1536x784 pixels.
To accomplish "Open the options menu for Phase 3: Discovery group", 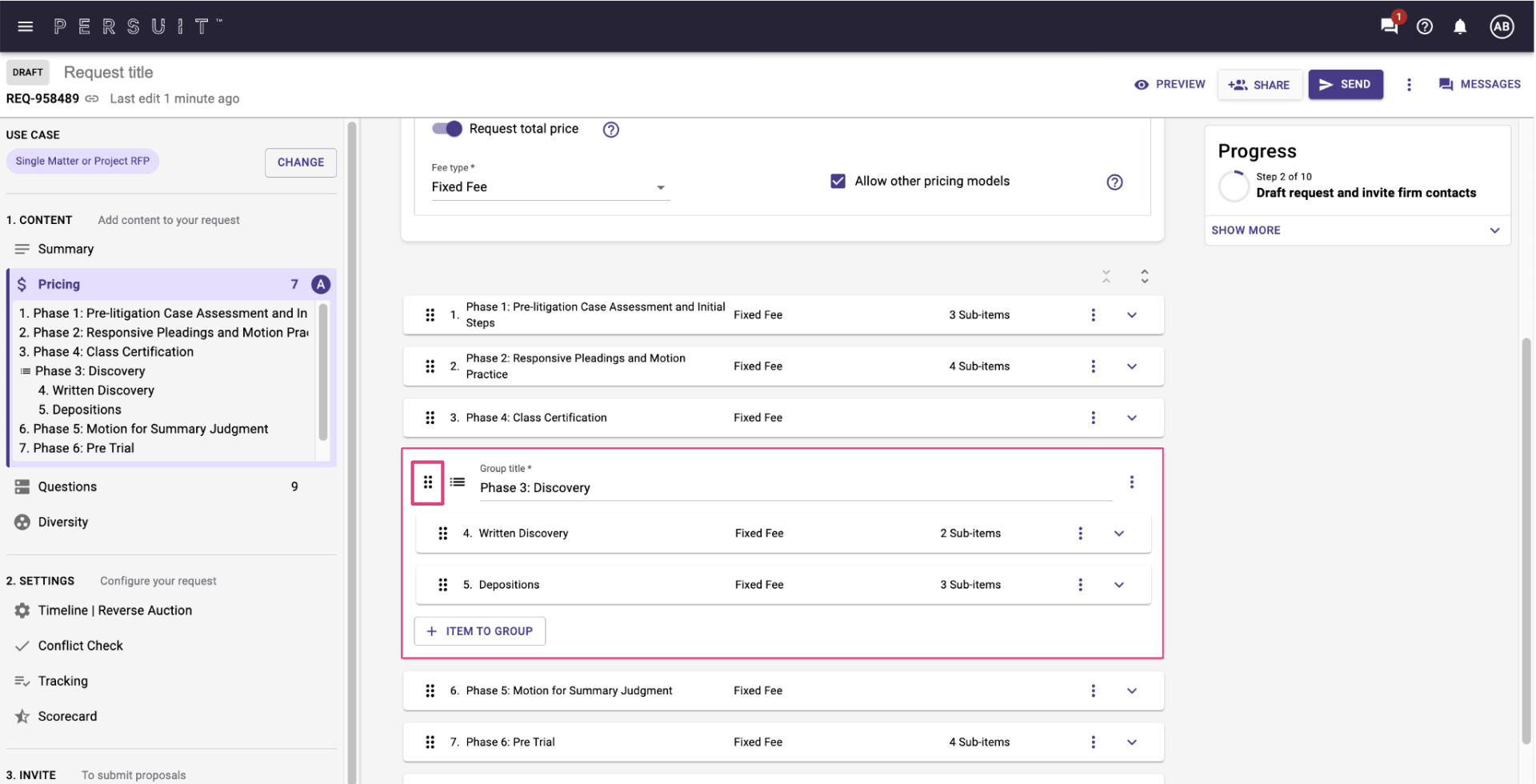I will (x=1132, y=482).
